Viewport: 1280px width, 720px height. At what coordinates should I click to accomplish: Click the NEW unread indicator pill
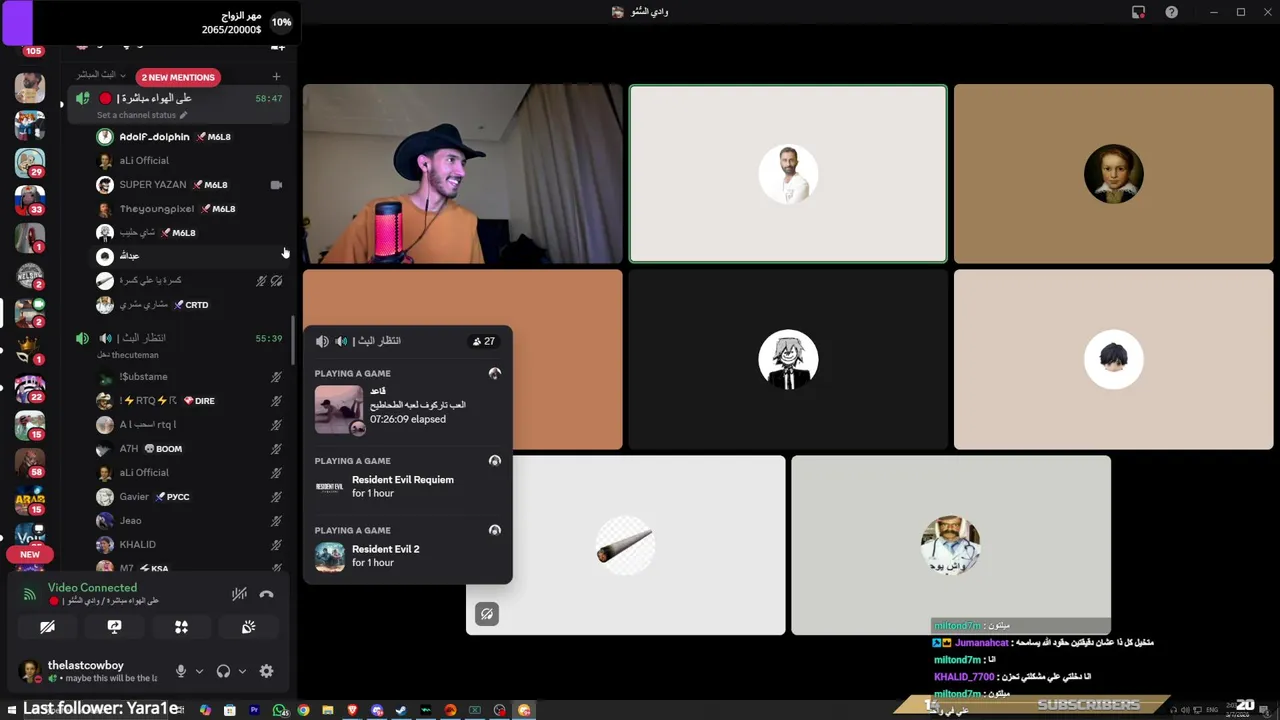pyautogui.click(x=30, y=554)
